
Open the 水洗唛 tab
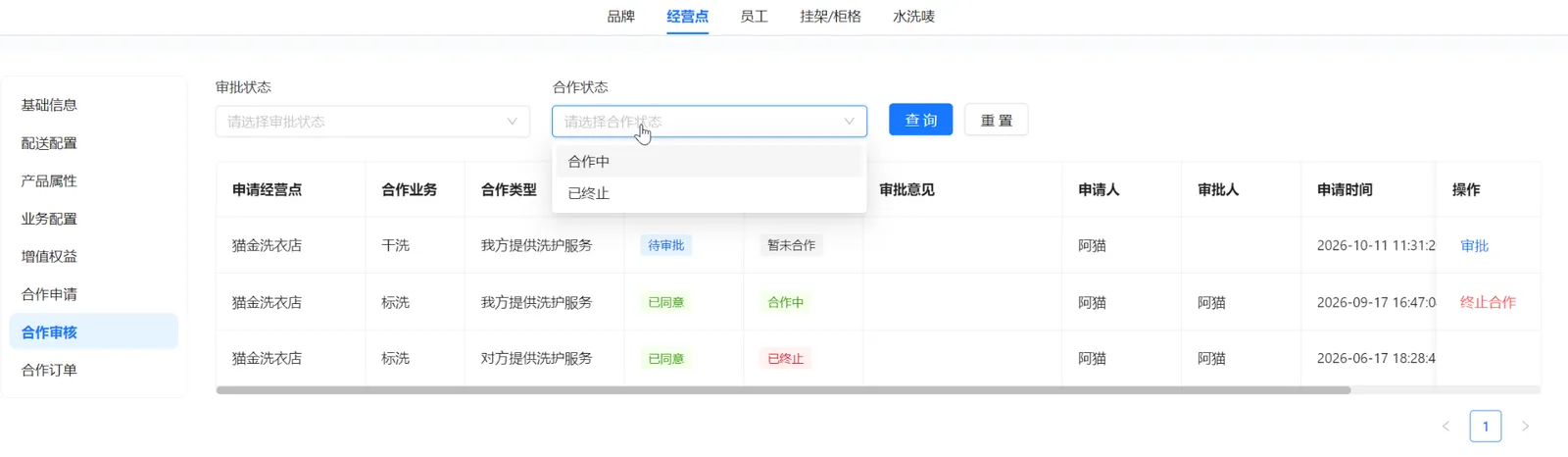click(913, 17)
